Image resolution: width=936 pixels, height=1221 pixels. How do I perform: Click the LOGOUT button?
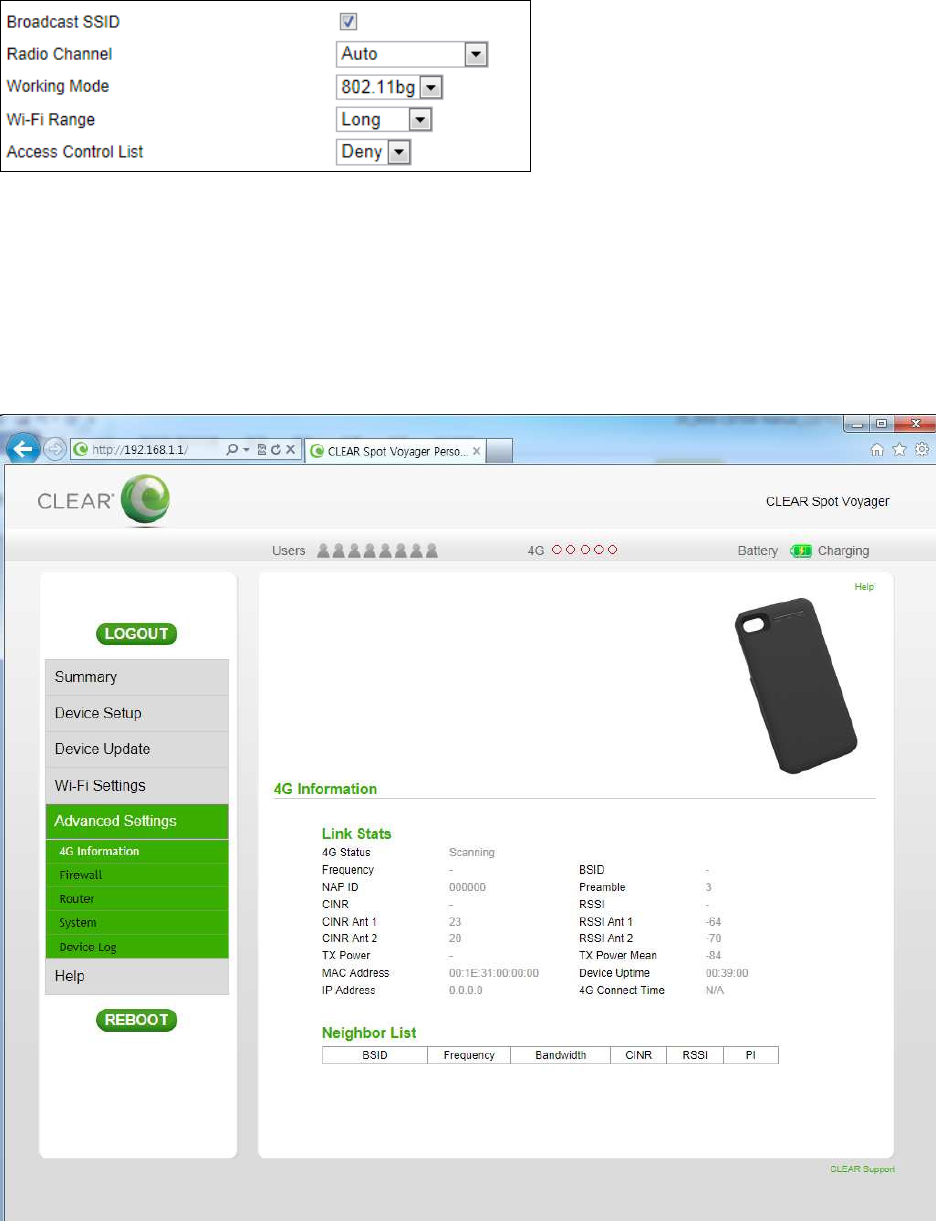(137, 633)
